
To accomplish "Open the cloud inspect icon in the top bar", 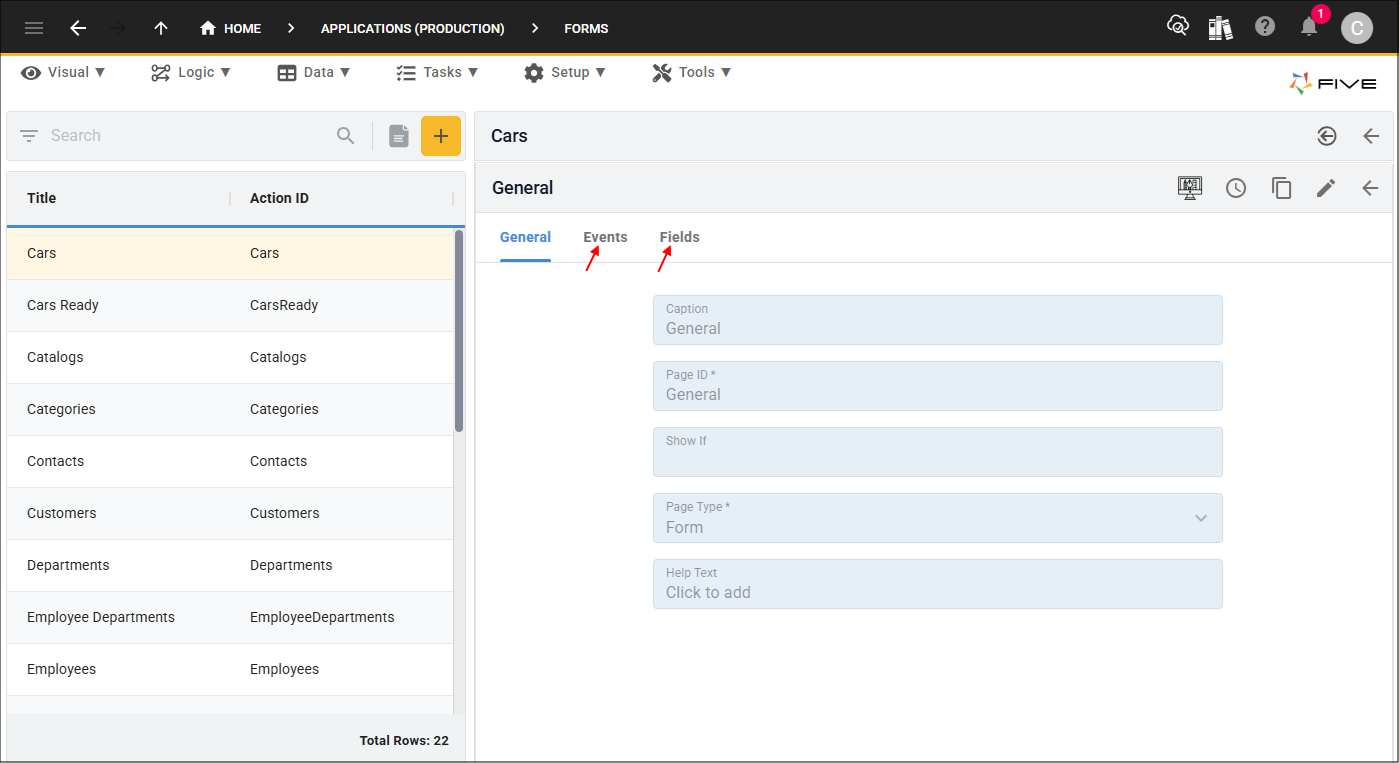I will point(1178,27).
